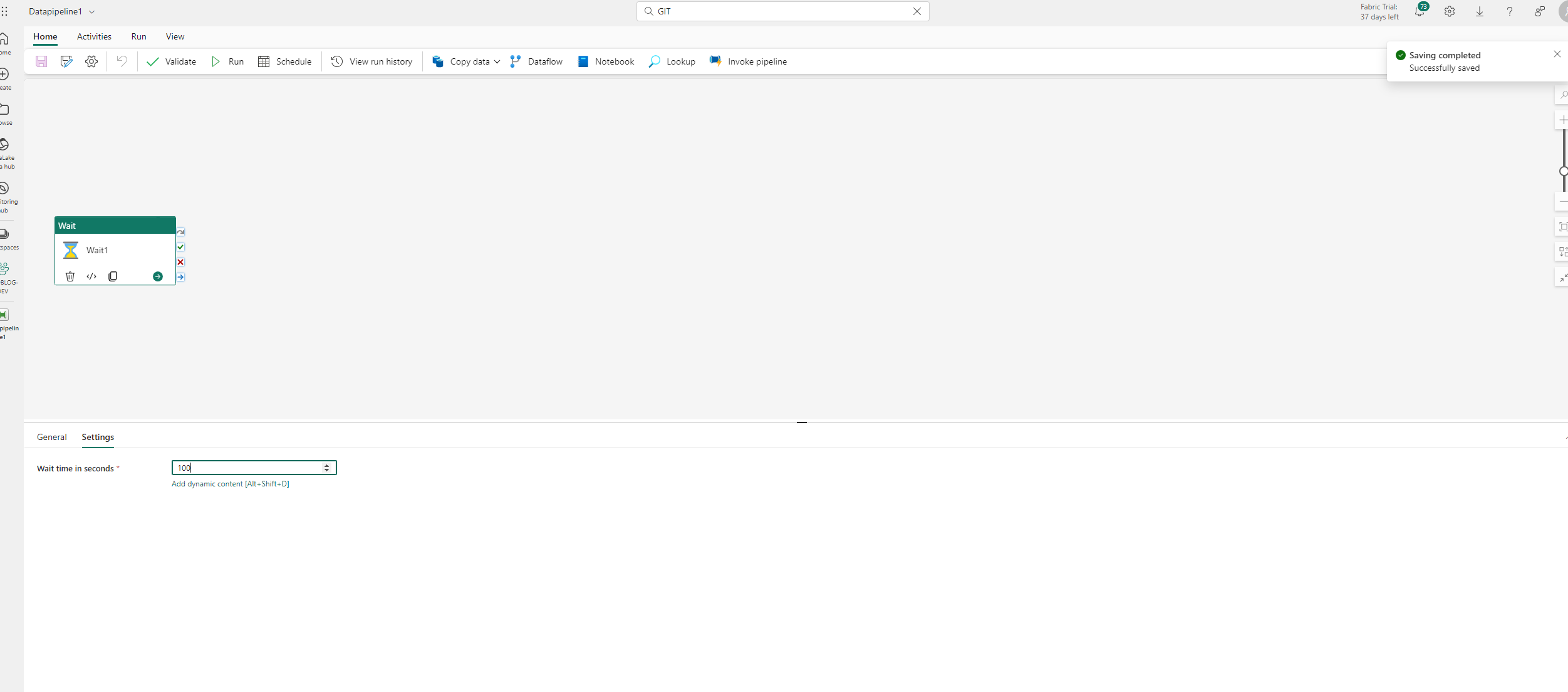
Task: Click the Validate pipeline button
Action: click(171, 61)
